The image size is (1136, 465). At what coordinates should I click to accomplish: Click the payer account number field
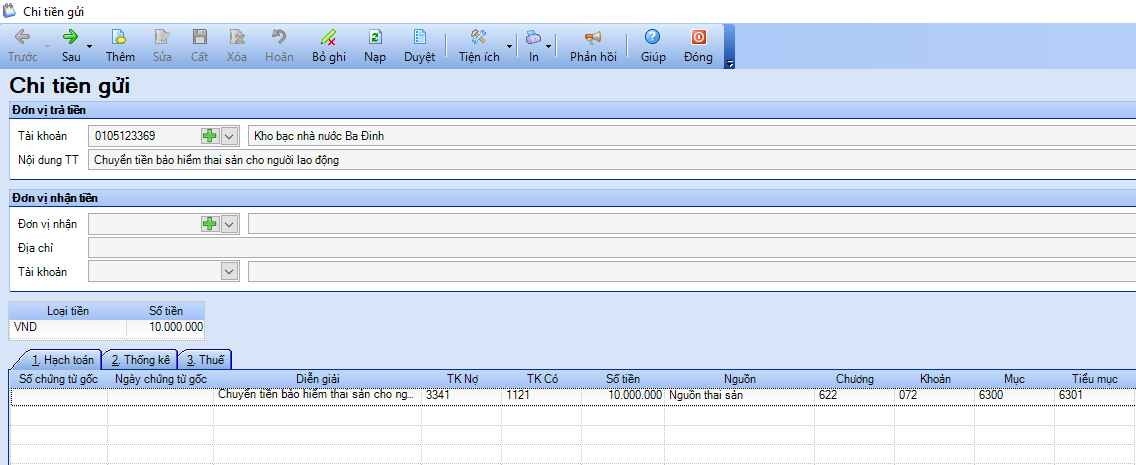145,135
